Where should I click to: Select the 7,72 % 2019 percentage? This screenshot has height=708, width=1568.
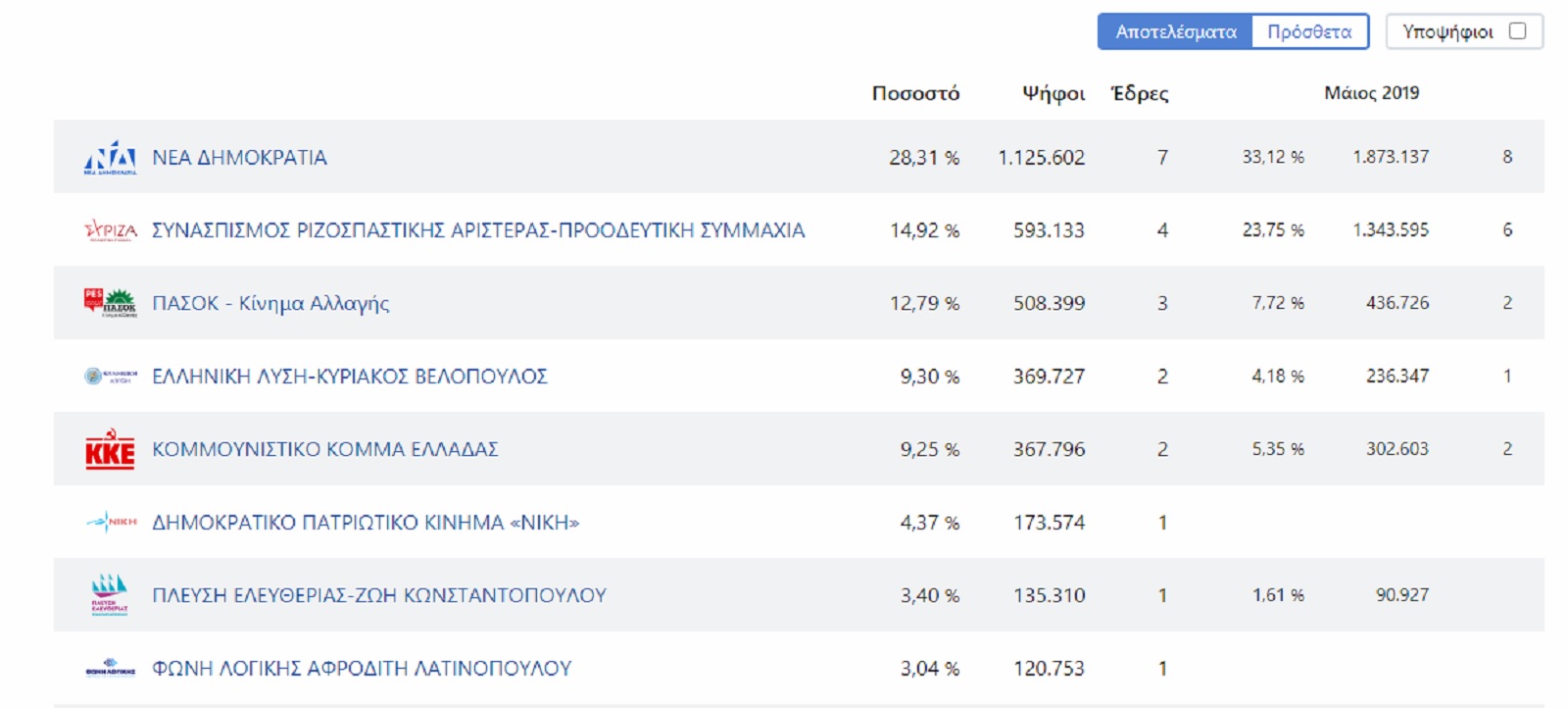[x=1278, y=303]
